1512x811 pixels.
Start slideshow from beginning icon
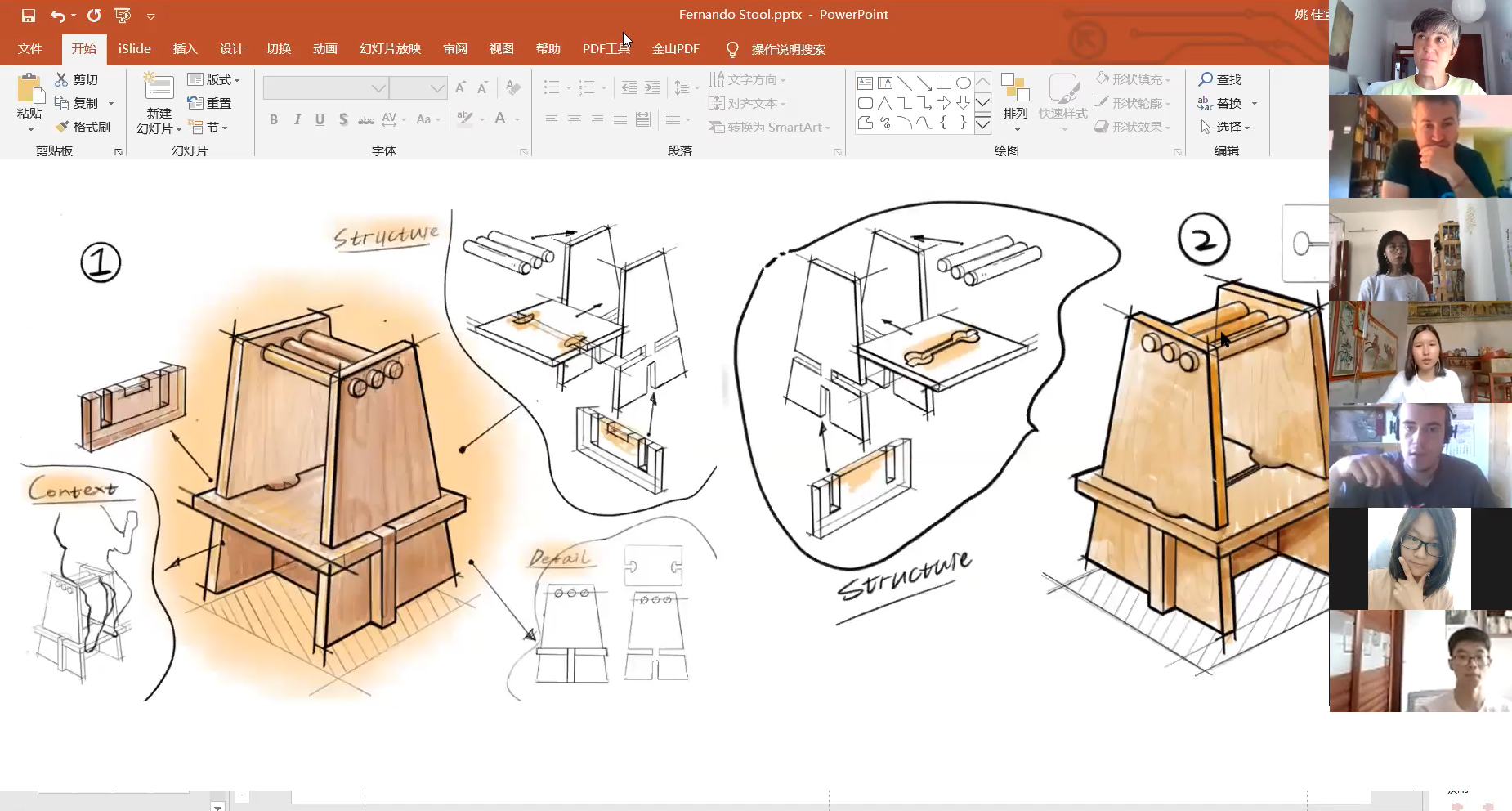click(x=123, y=16)
